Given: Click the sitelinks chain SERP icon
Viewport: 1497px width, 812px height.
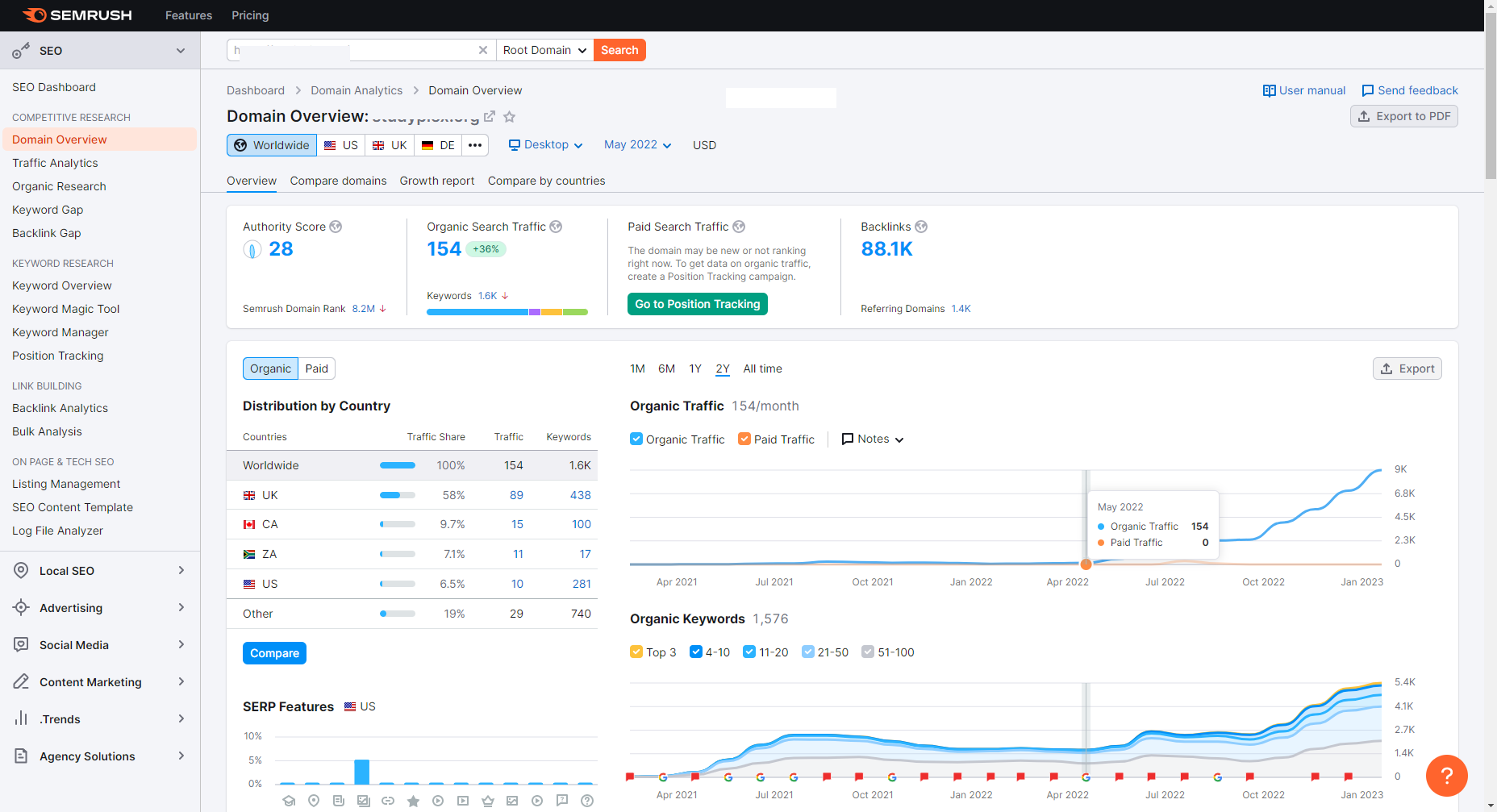Looking at the screenshot, I should coord(388,801).
